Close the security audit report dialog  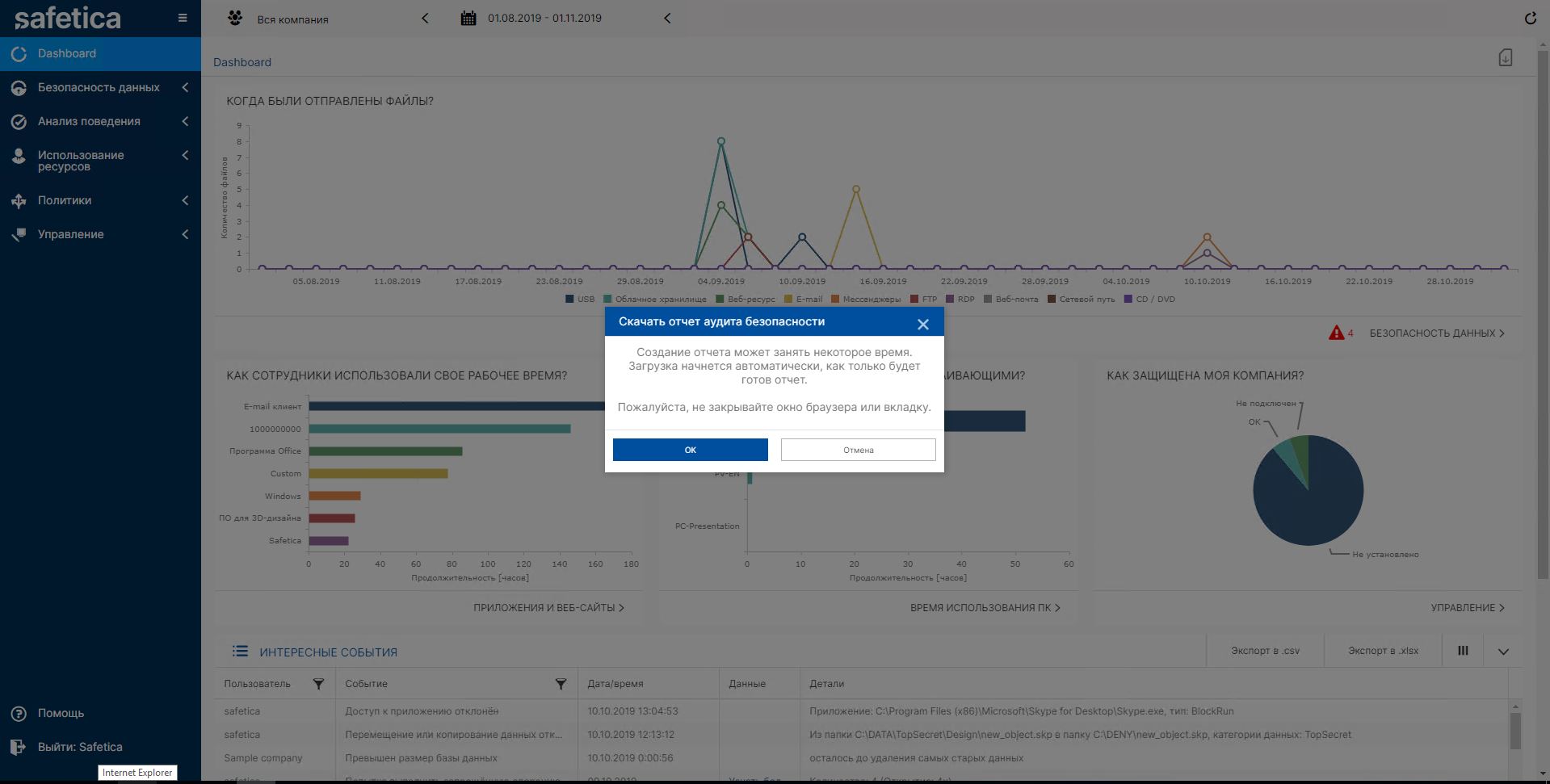coord(922,324)
